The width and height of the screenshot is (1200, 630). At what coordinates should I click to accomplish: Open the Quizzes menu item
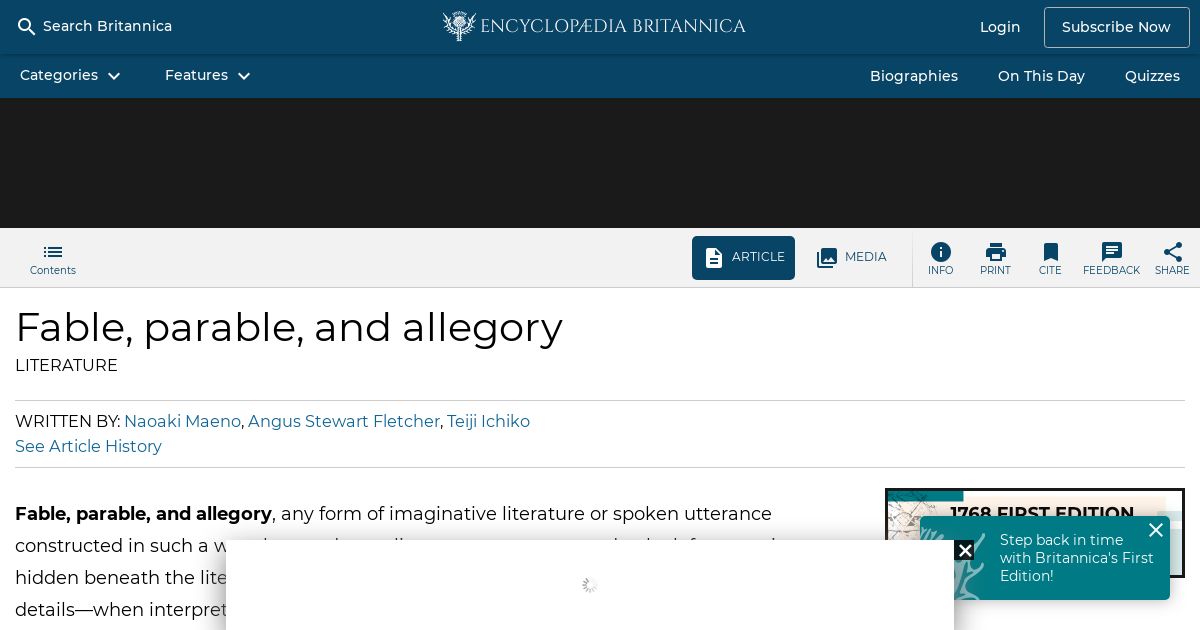(x=1152, y=76)
